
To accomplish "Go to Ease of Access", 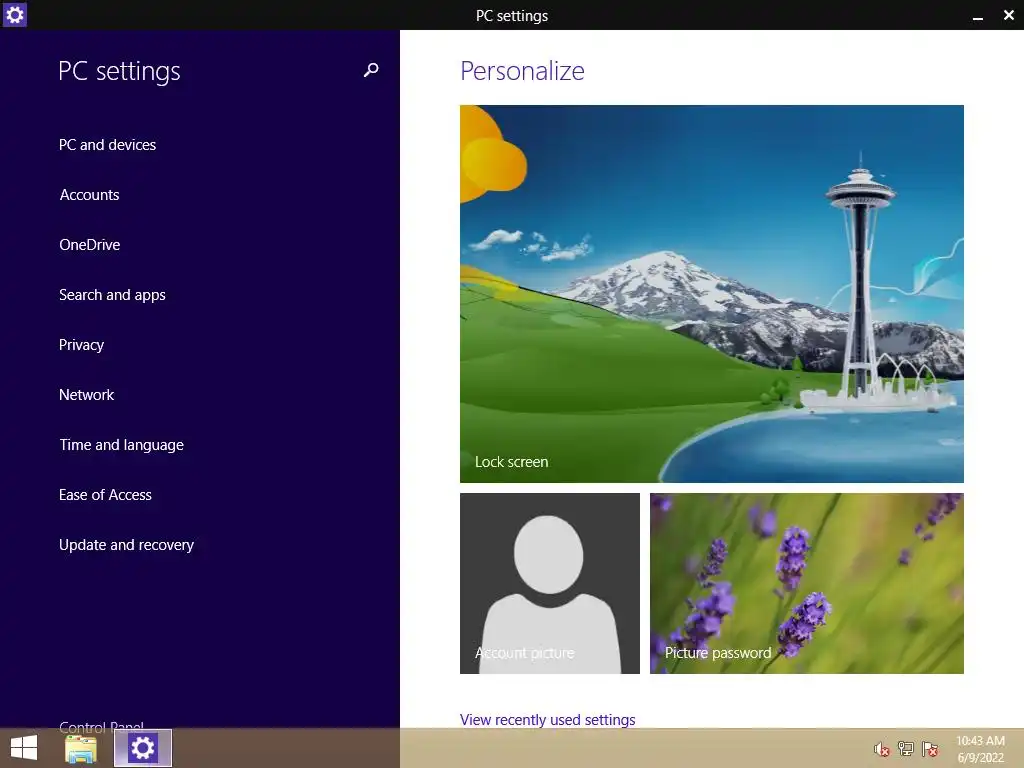I will point(105,495).
